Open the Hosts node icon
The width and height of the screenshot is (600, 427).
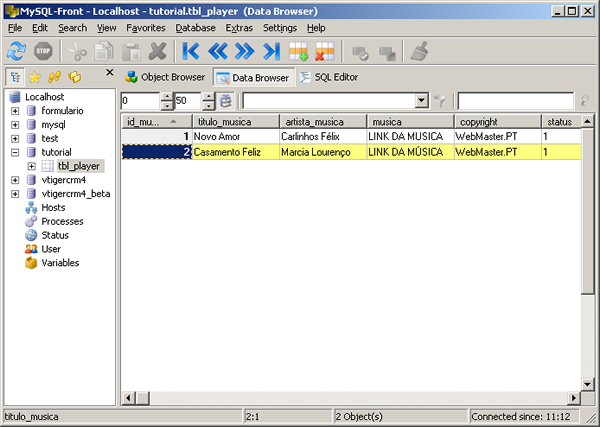[x=31, y=208]
